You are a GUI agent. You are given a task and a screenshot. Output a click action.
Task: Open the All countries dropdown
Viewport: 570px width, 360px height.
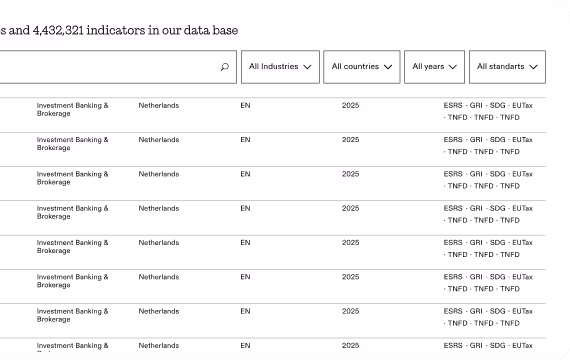click(362, 67)
